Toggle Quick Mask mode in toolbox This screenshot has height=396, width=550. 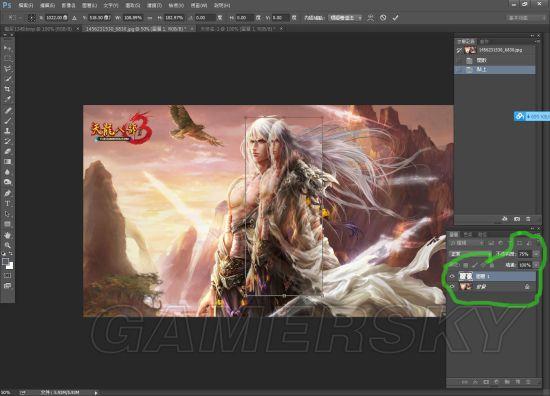coord(7,276)
